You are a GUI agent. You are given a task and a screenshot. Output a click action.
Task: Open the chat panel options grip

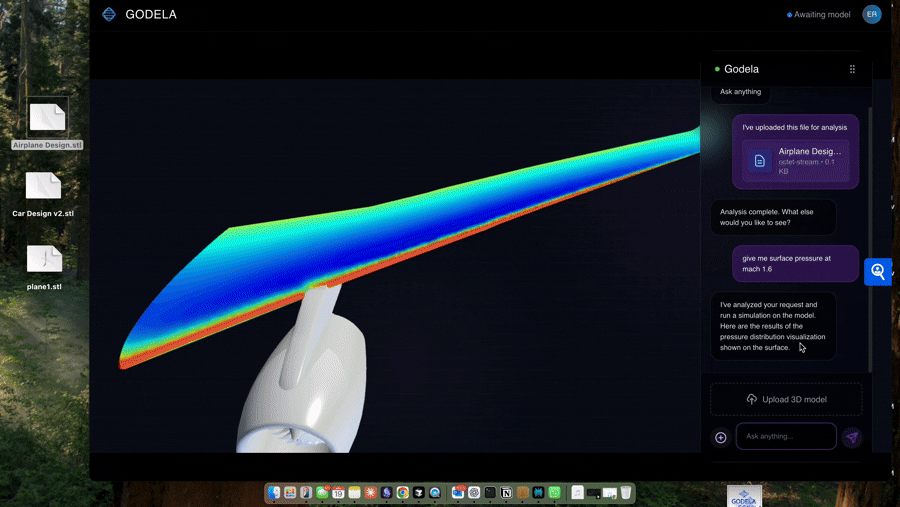pyautogui.click(x=852, y=69)
